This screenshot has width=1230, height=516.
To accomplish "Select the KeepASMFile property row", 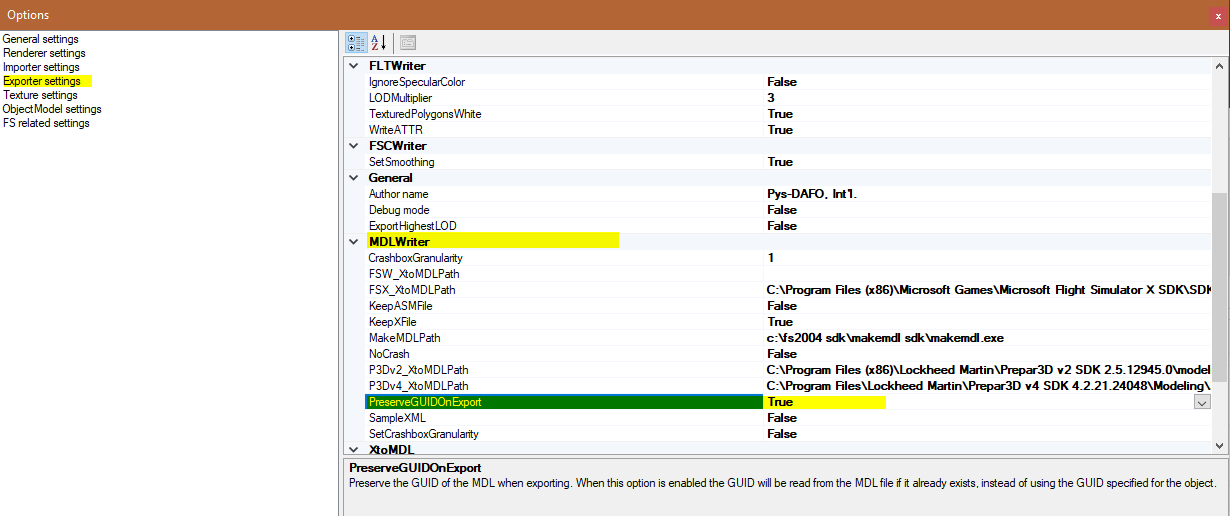I will [400, 306].
